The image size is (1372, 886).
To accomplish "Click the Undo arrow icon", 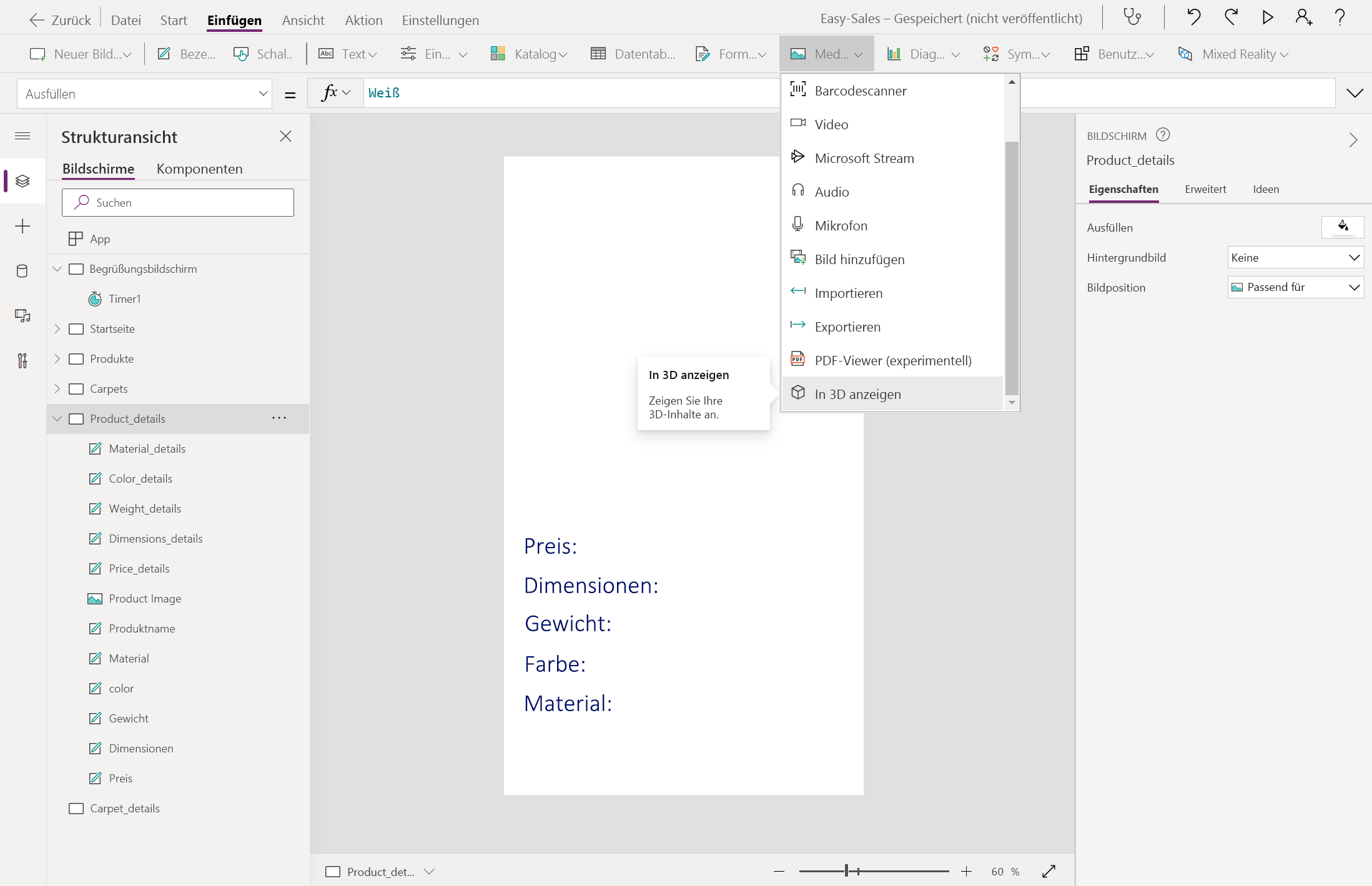I will pos(1193,17).
